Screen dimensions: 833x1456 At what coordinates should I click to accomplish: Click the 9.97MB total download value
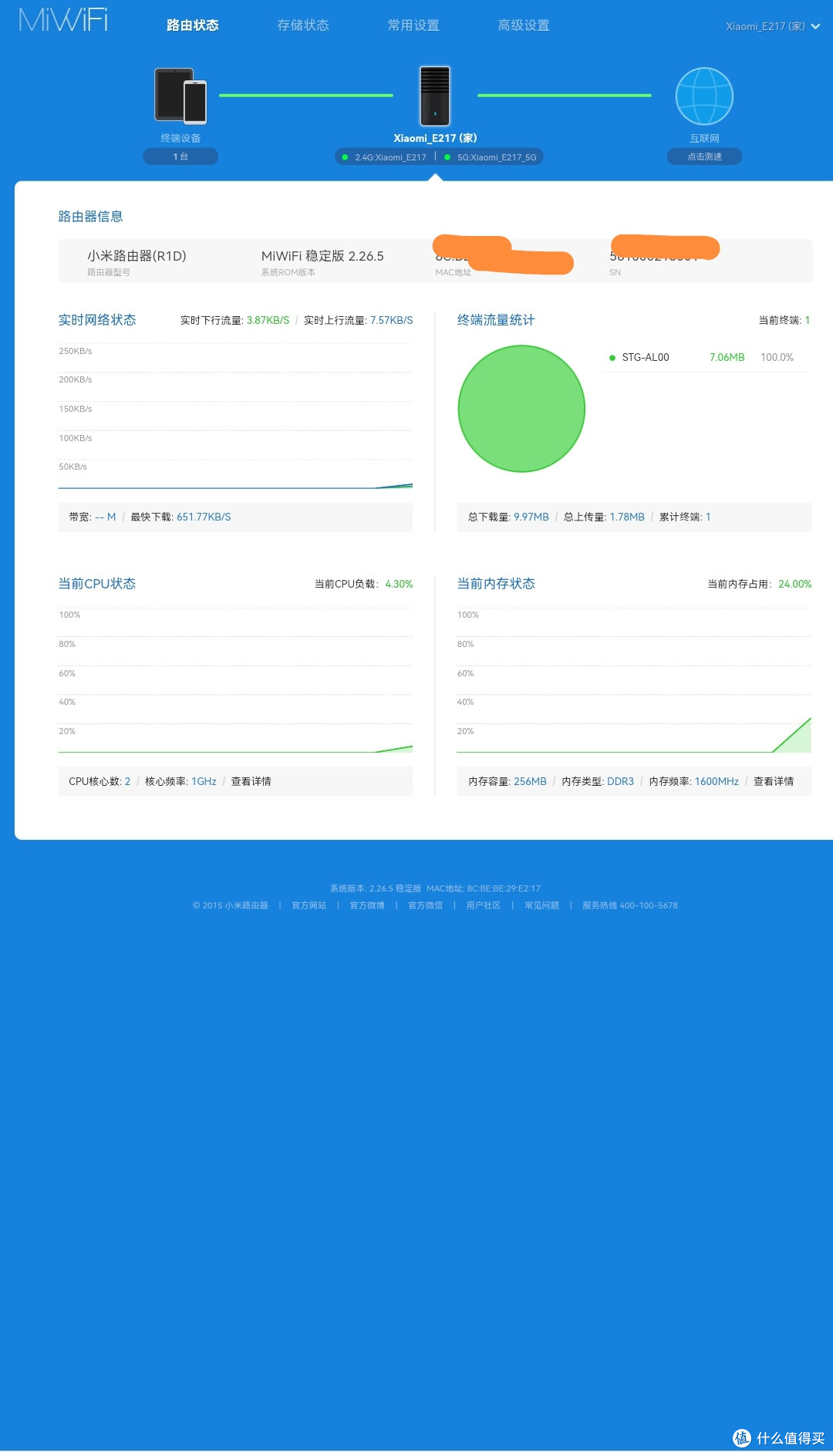pyautogui.click(x=531, y=517)
